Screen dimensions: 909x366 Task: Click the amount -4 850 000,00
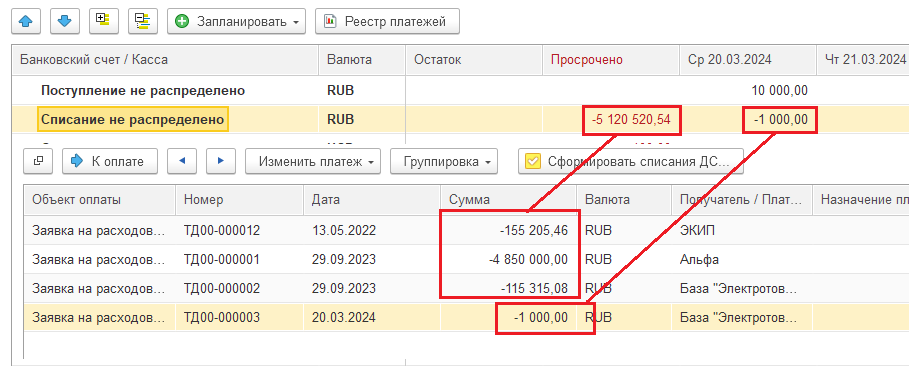coord(528,259)
